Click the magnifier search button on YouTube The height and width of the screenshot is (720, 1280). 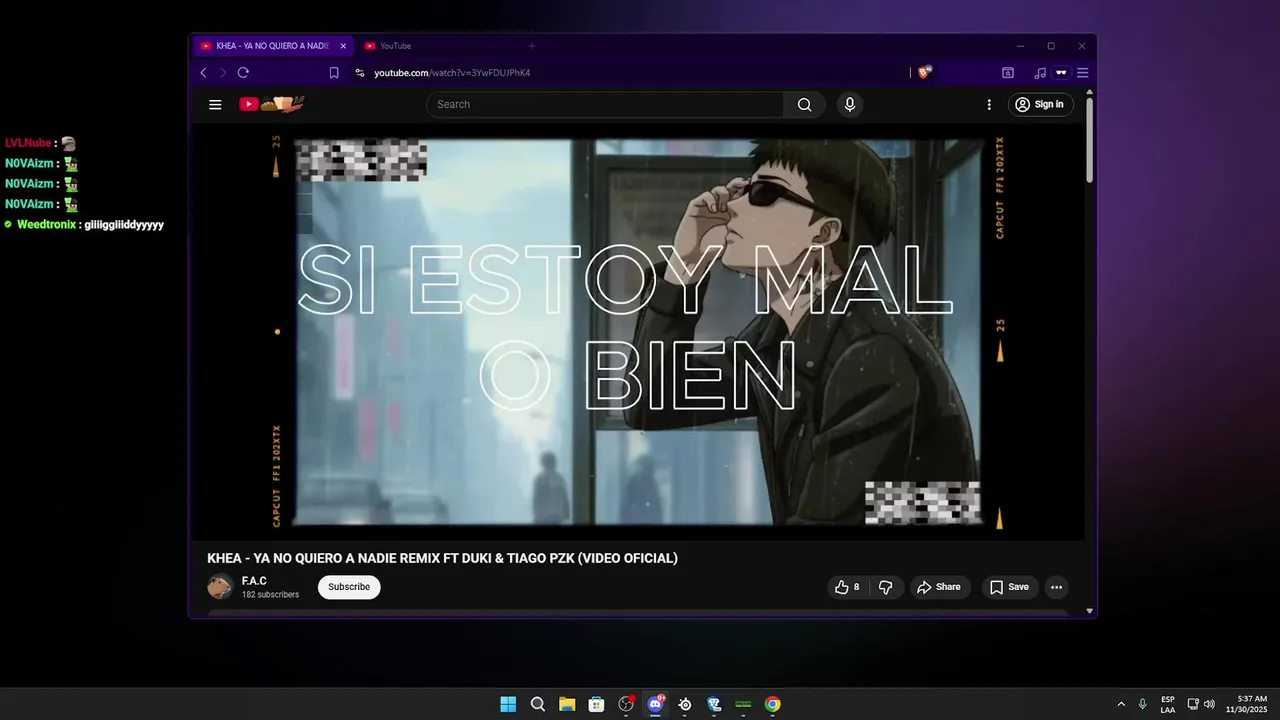[804, 104]
